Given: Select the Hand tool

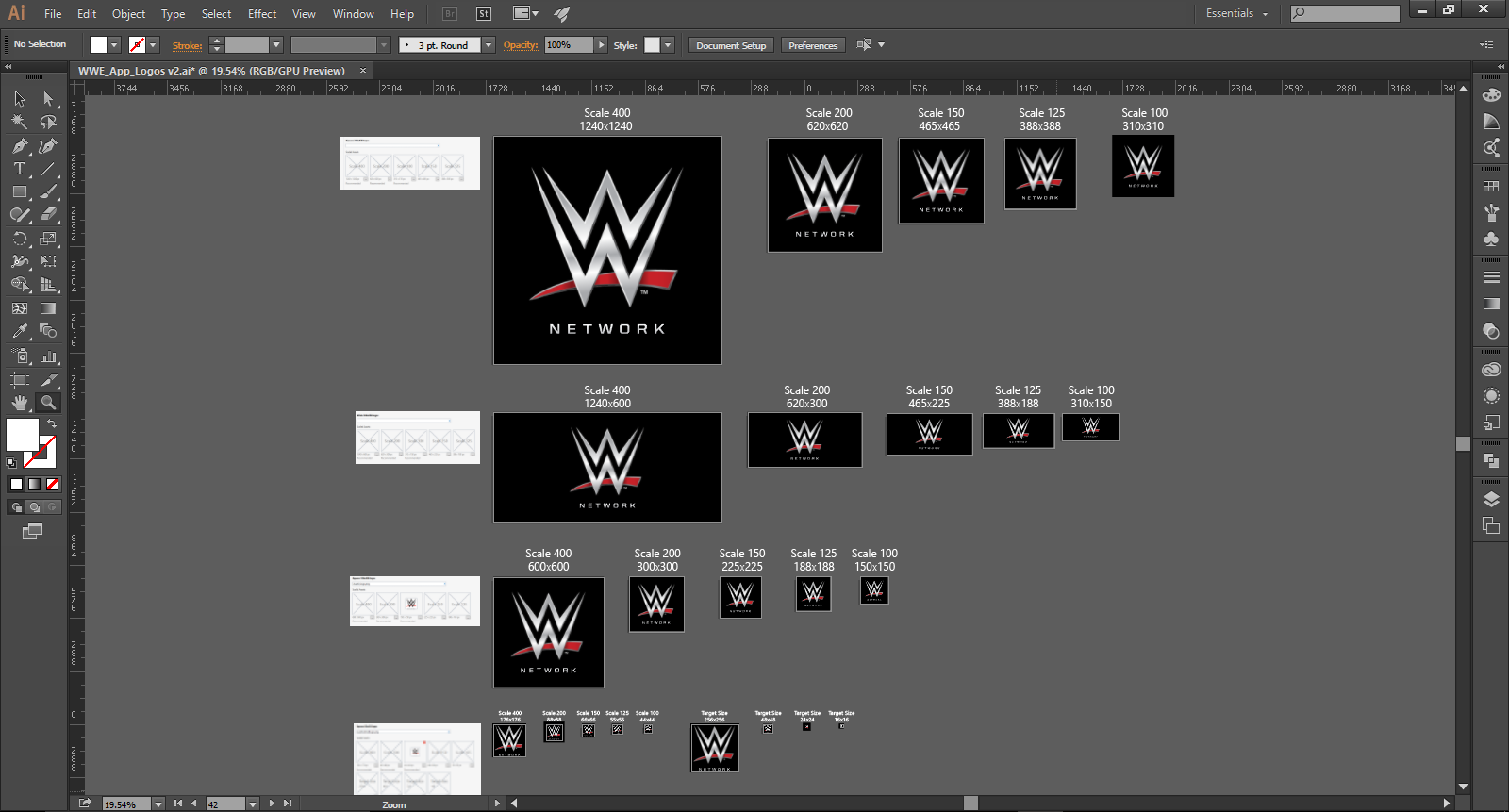Looking at the screenshot, I should 20,402.
